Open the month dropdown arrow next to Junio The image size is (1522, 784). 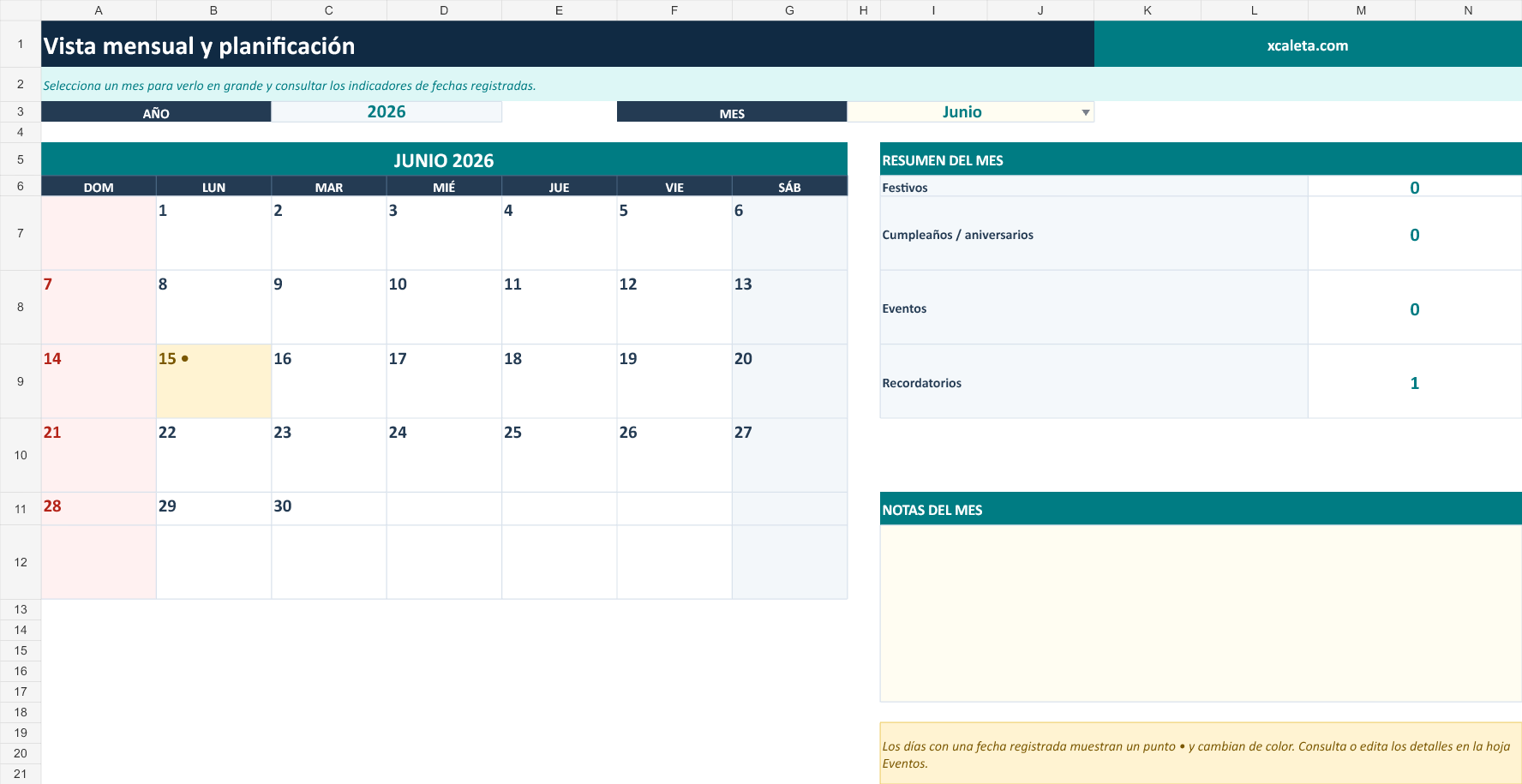pos(1085,112)
